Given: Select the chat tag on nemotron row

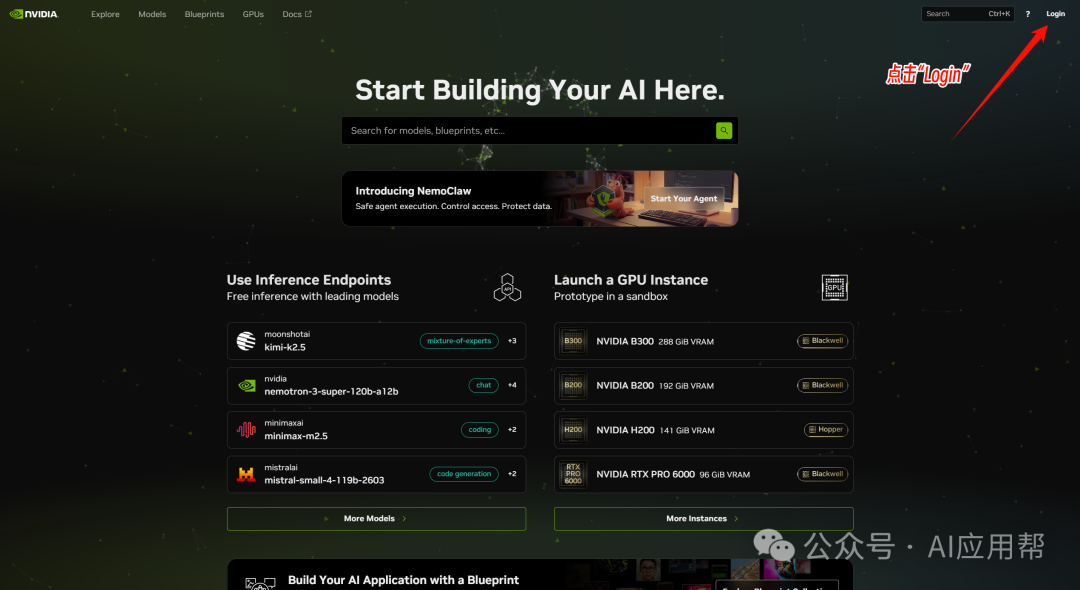Looking at the screenshot, I should 484,386.
